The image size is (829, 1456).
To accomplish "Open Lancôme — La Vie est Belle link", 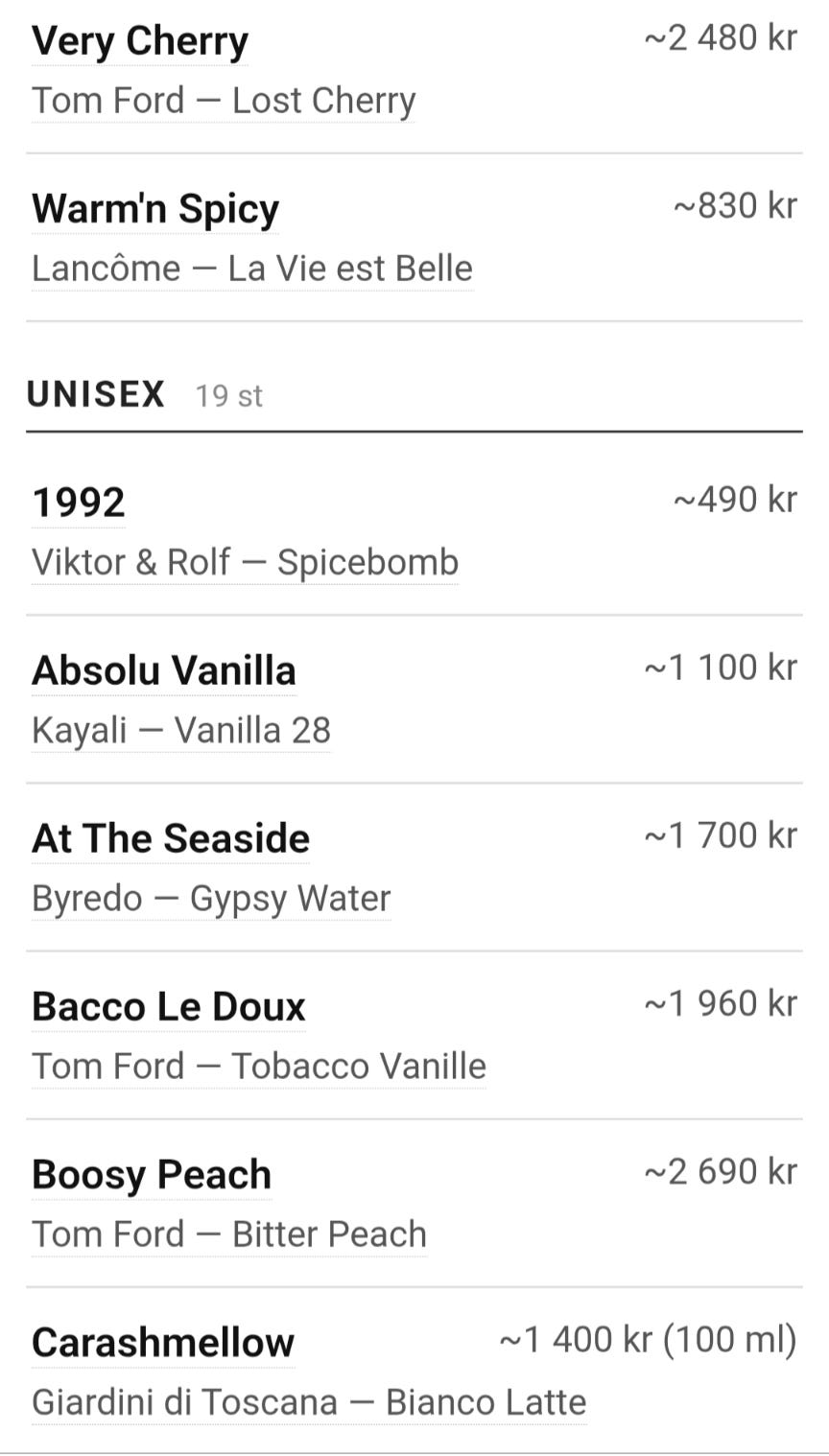I will [x=252, y=269].
